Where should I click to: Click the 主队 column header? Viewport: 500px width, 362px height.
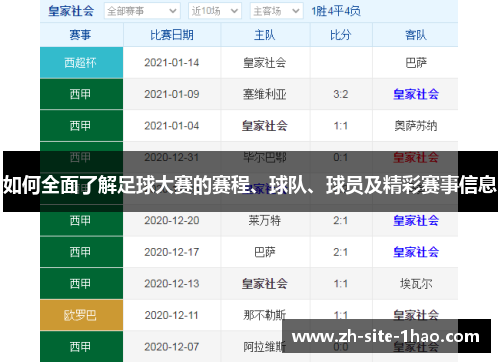265,35
